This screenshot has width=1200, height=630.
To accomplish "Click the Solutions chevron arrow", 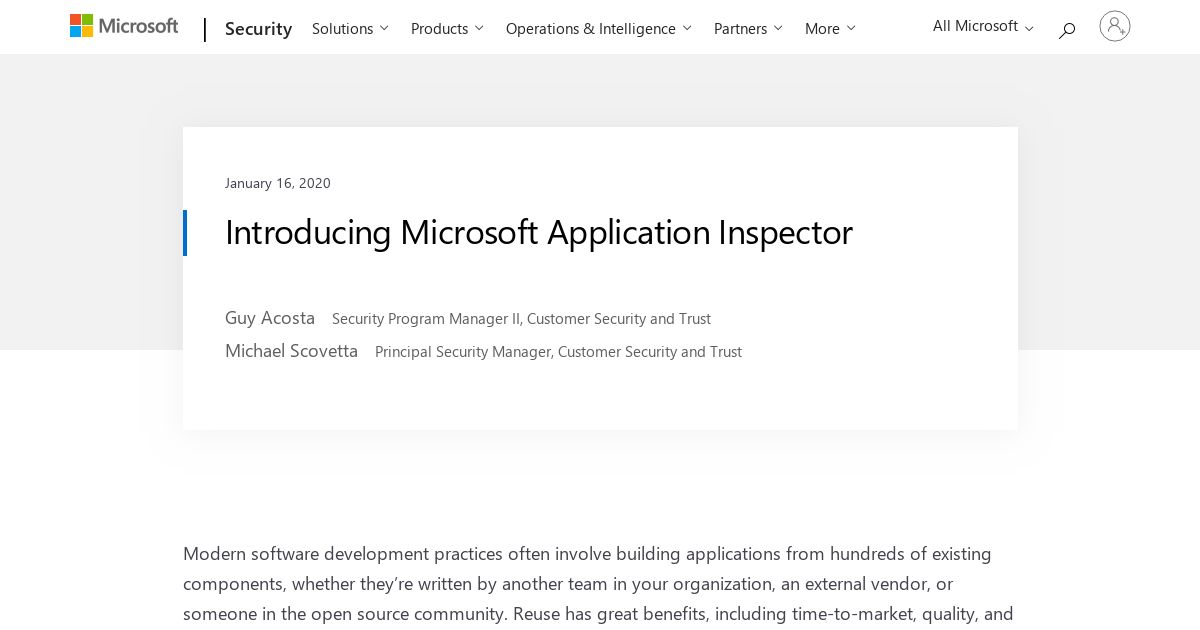I will tap(384, 28).
